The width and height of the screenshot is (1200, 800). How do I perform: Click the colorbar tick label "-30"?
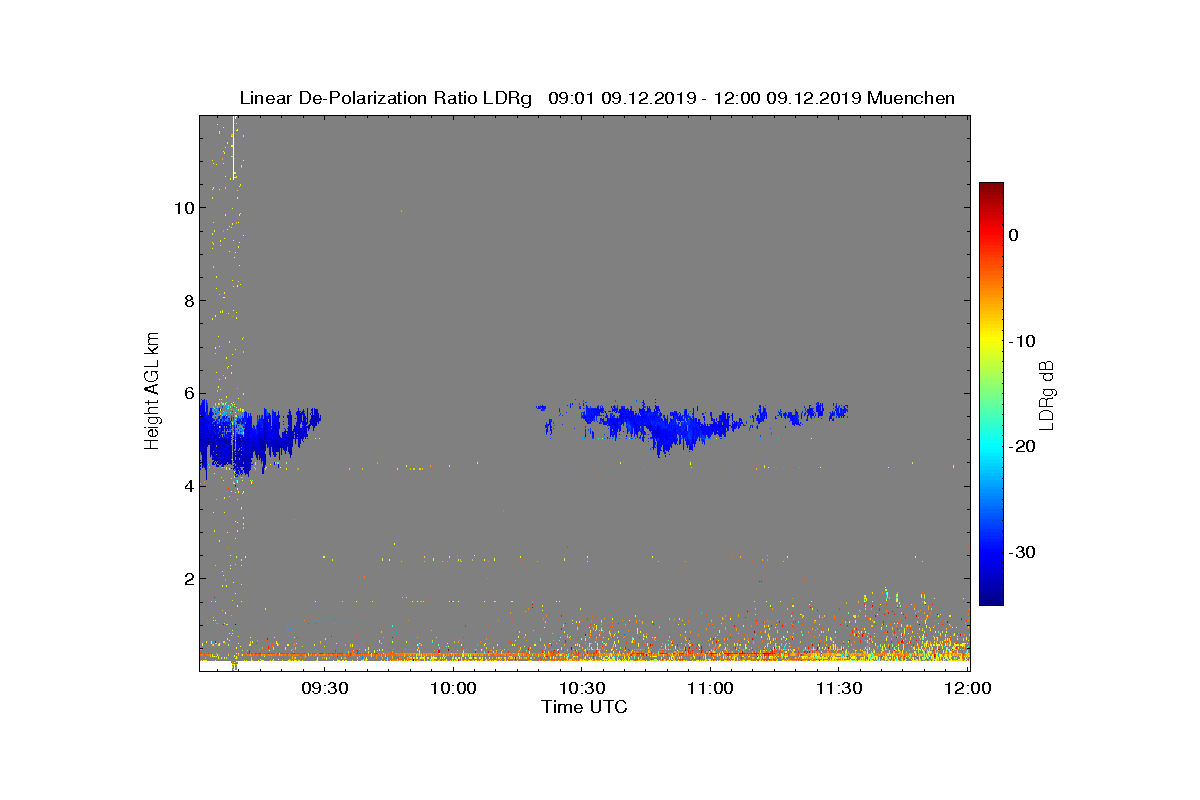point(1021,552)
